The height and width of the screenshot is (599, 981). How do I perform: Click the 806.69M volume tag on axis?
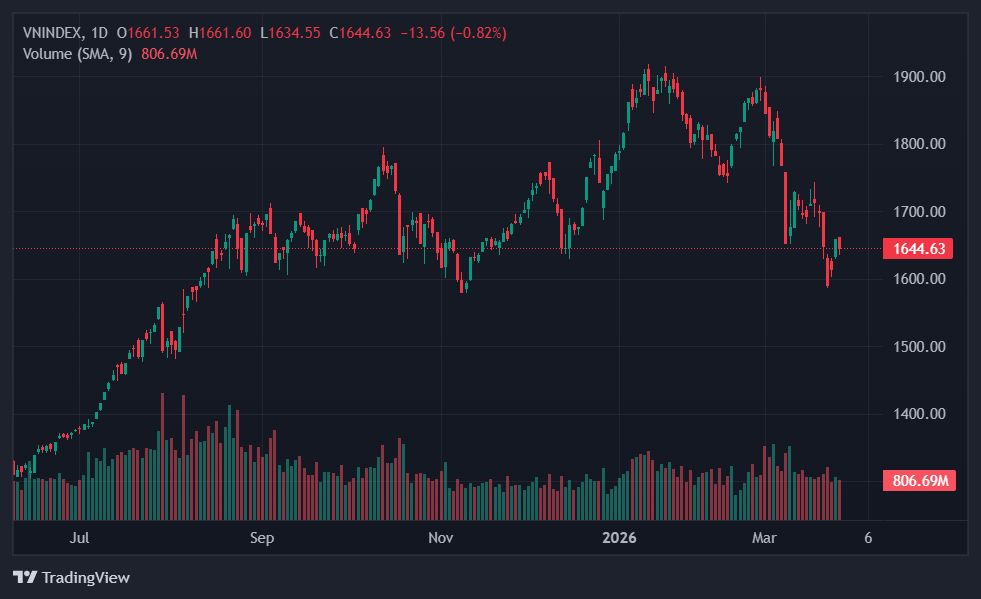click(918, 481)
